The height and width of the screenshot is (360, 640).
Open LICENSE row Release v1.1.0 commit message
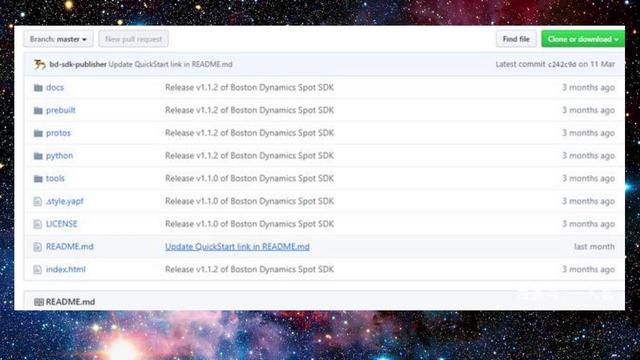(249, 224)
